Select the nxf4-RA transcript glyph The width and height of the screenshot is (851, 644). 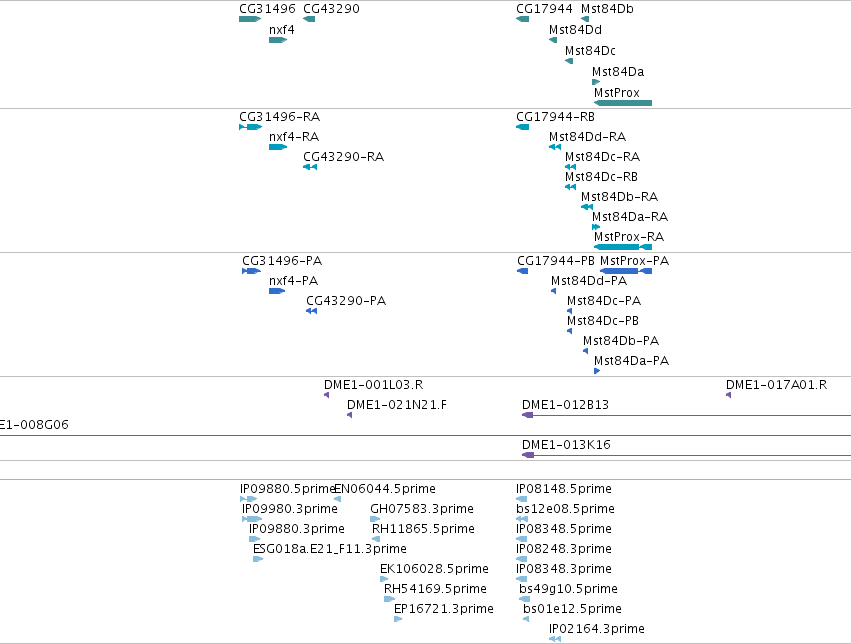pyautogui.click(x=278, y=147)
